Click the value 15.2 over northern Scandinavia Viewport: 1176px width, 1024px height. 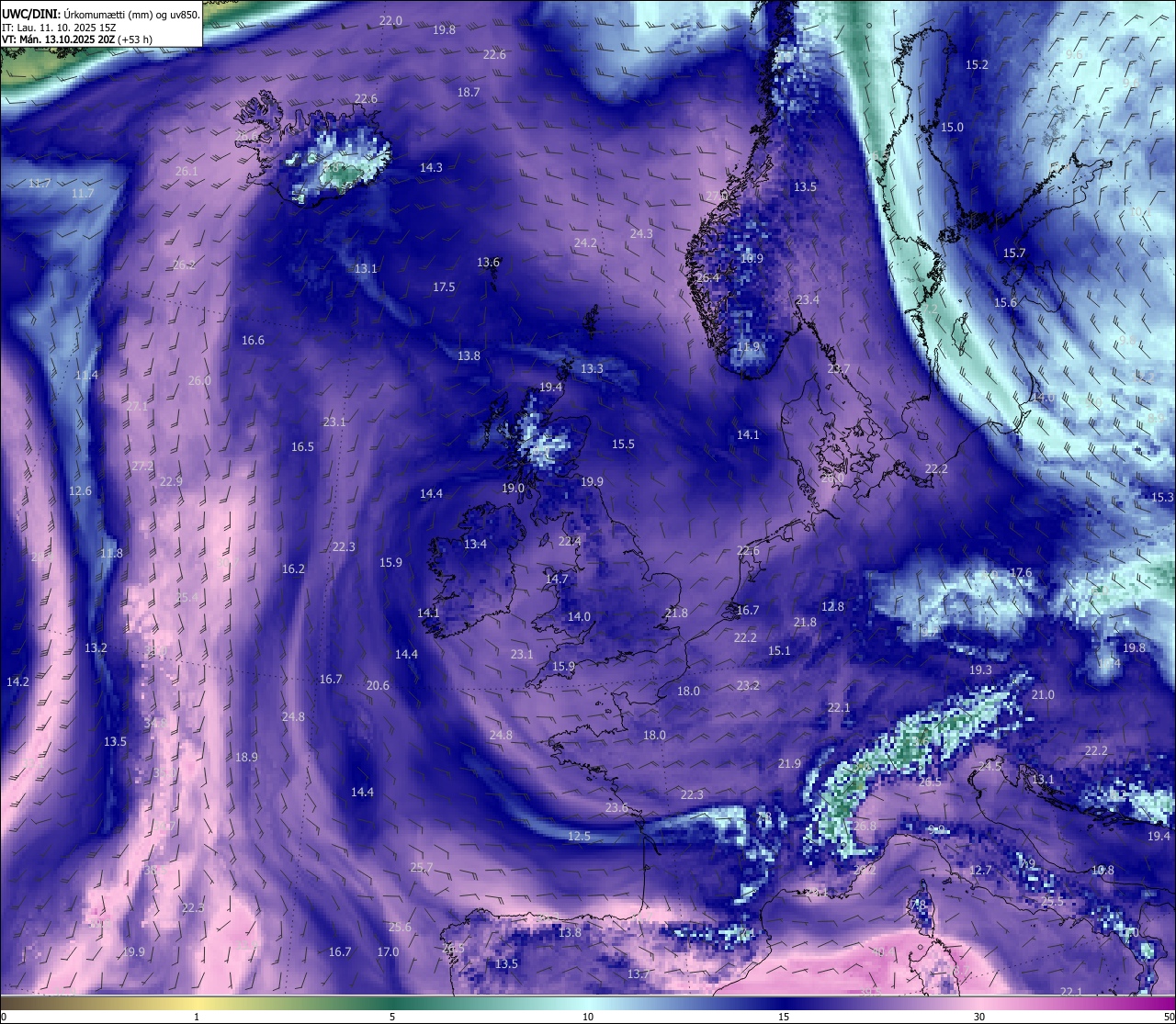pos(977,64)
